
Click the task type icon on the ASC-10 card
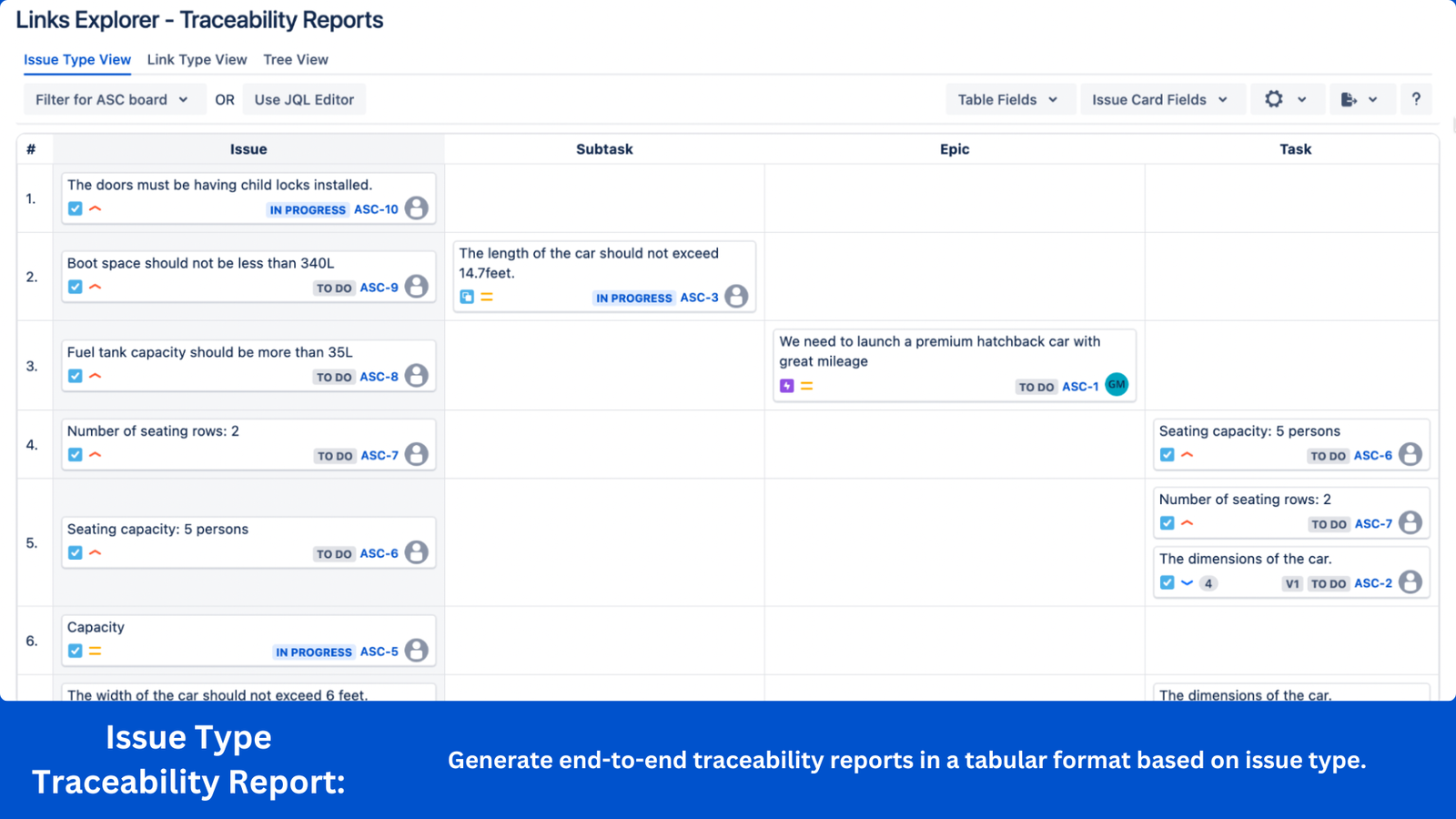tap(76, 209)
